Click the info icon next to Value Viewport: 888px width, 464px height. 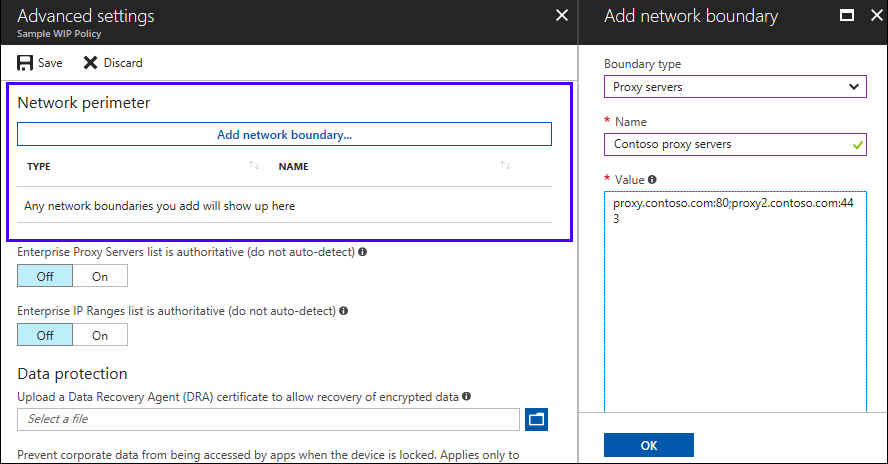tap(652, 180)
